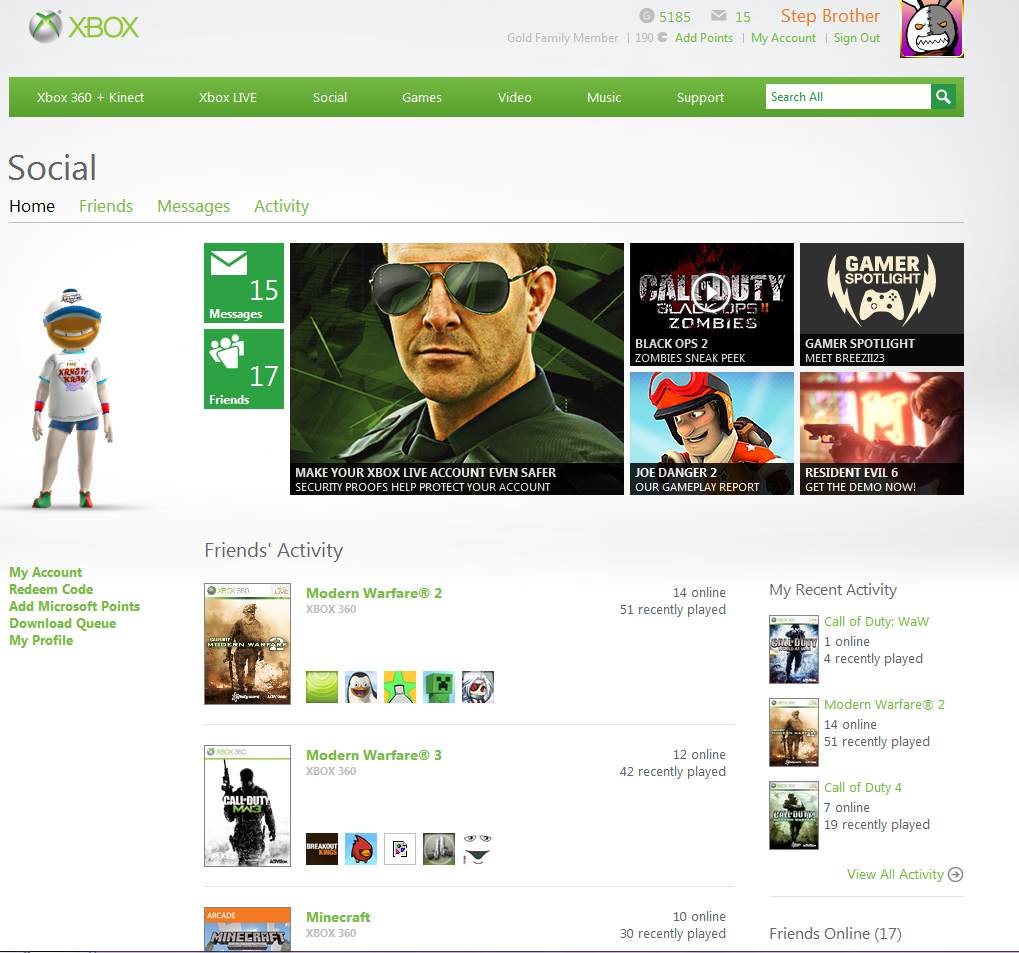The image size is (1019, 953).
Task: Open the Call of Duty 4 link
Action: coord(862,787)
